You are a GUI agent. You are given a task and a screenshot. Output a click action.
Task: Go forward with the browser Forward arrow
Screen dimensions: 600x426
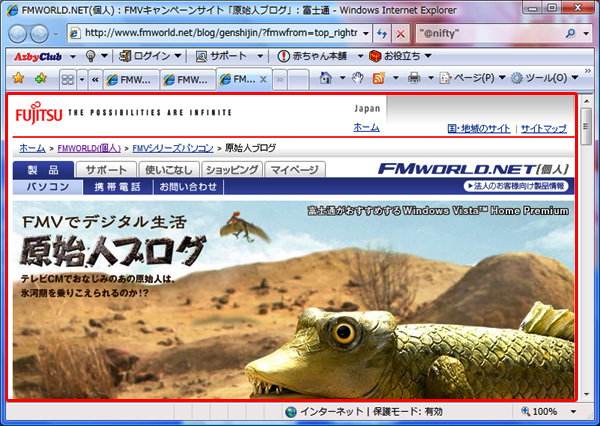click(39, 34)
